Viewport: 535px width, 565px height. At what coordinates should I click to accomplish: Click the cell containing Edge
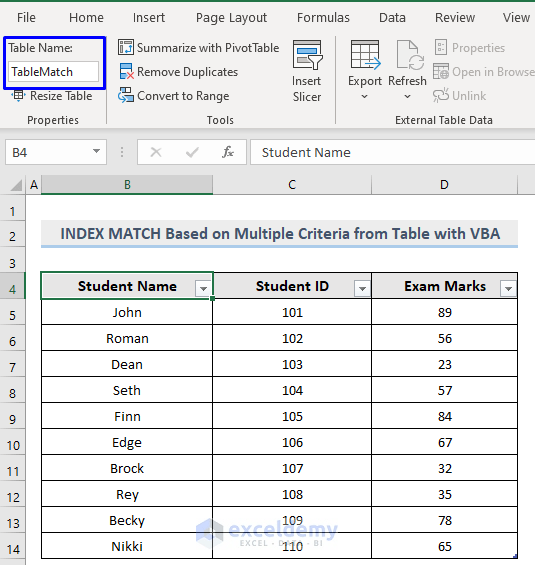(x=127, y=442)
